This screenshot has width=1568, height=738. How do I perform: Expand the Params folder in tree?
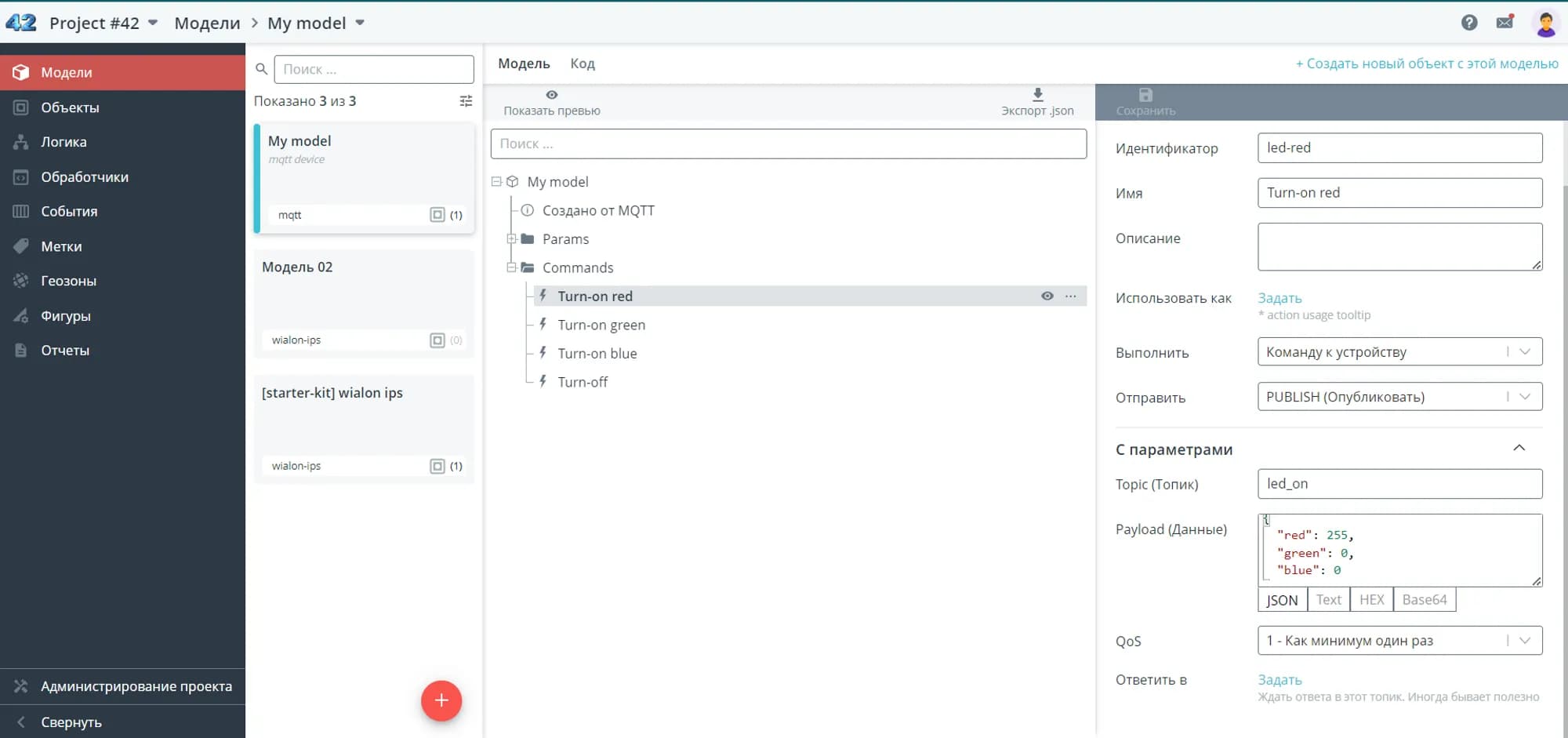511,239
